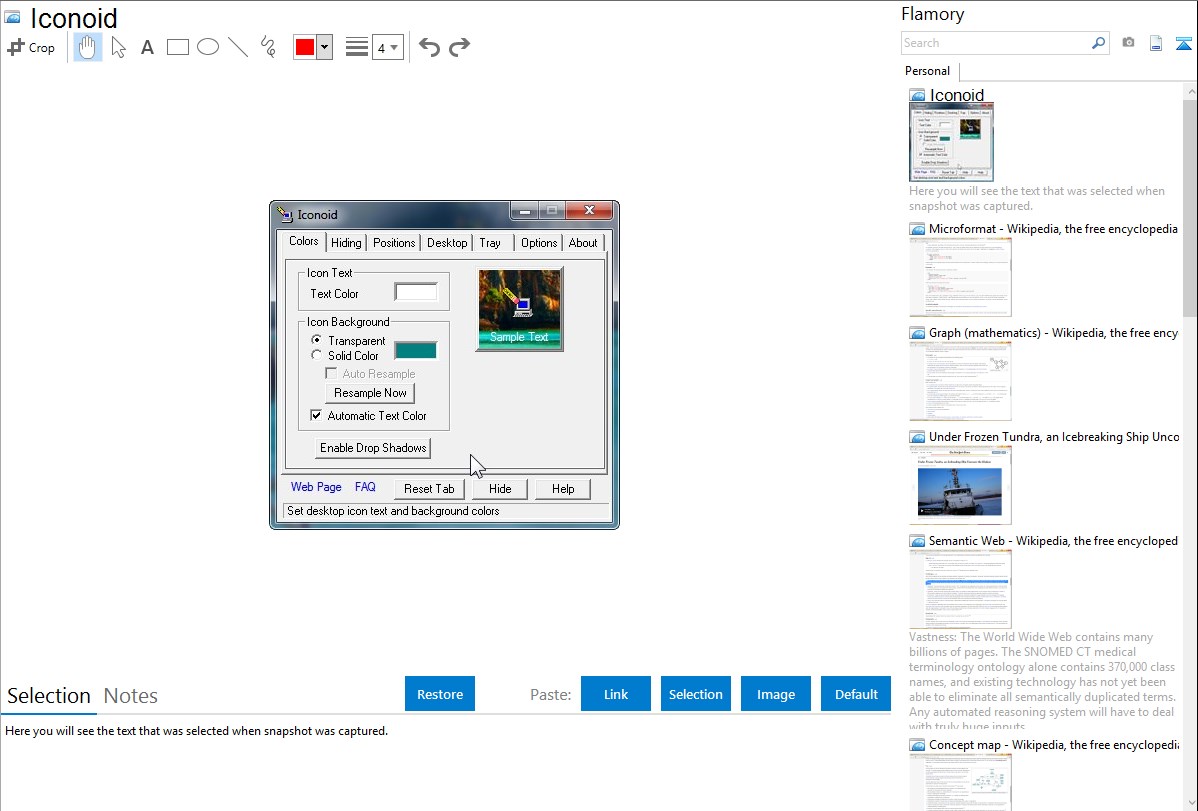Click the icon beside Under Frozen Tundra
Screen dimensions: 1198x811
[x=917, y=437]
